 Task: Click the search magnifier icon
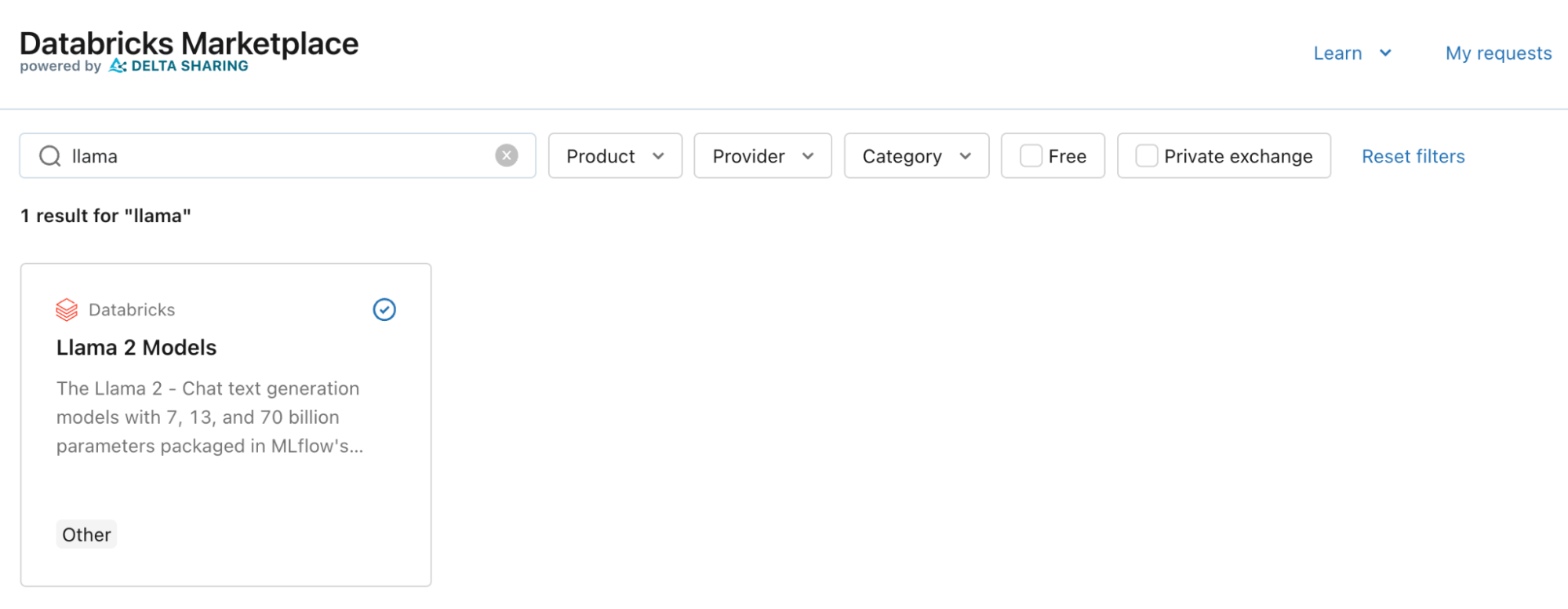[50, 156]
